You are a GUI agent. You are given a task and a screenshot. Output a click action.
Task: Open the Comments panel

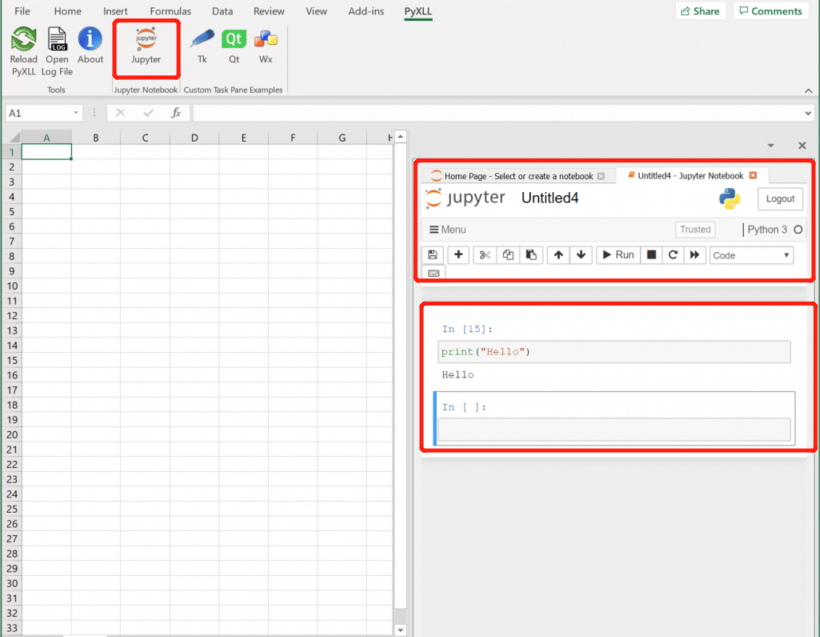(770, 11)
